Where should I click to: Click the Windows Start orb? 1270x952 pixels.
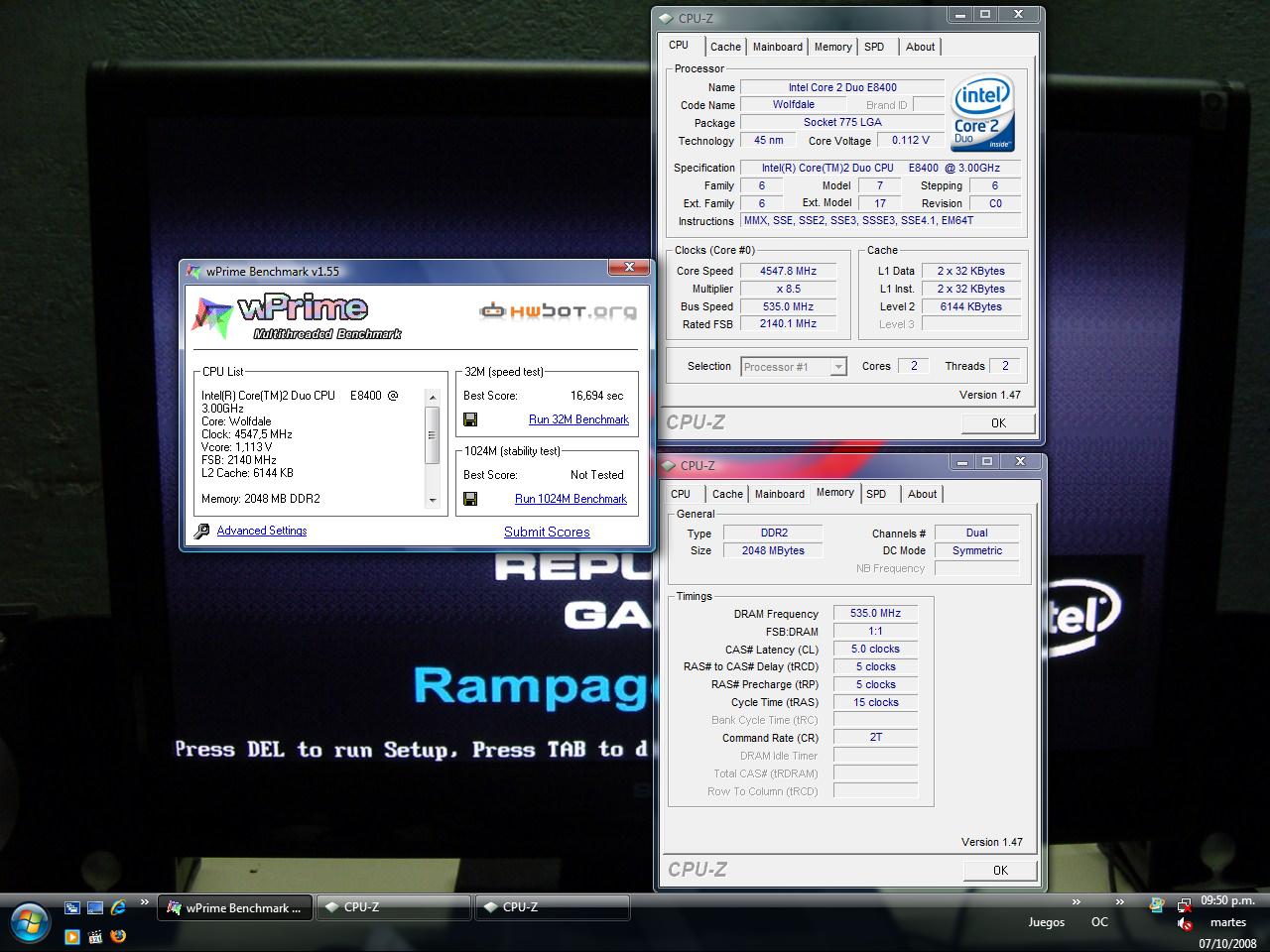(28, 921)
